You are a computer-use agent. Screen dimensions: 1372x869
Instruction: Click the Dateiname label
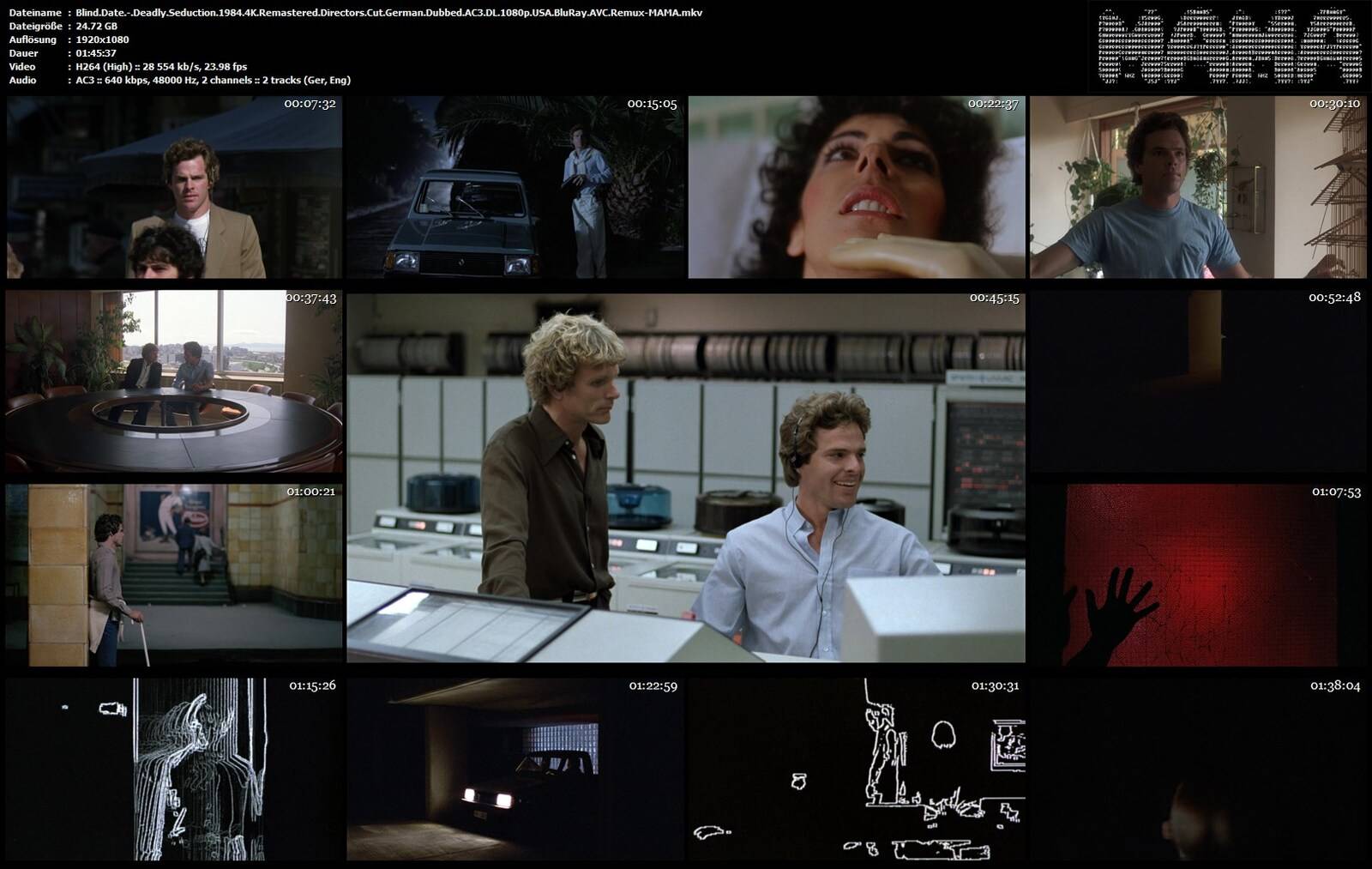[x=35, y=13]
